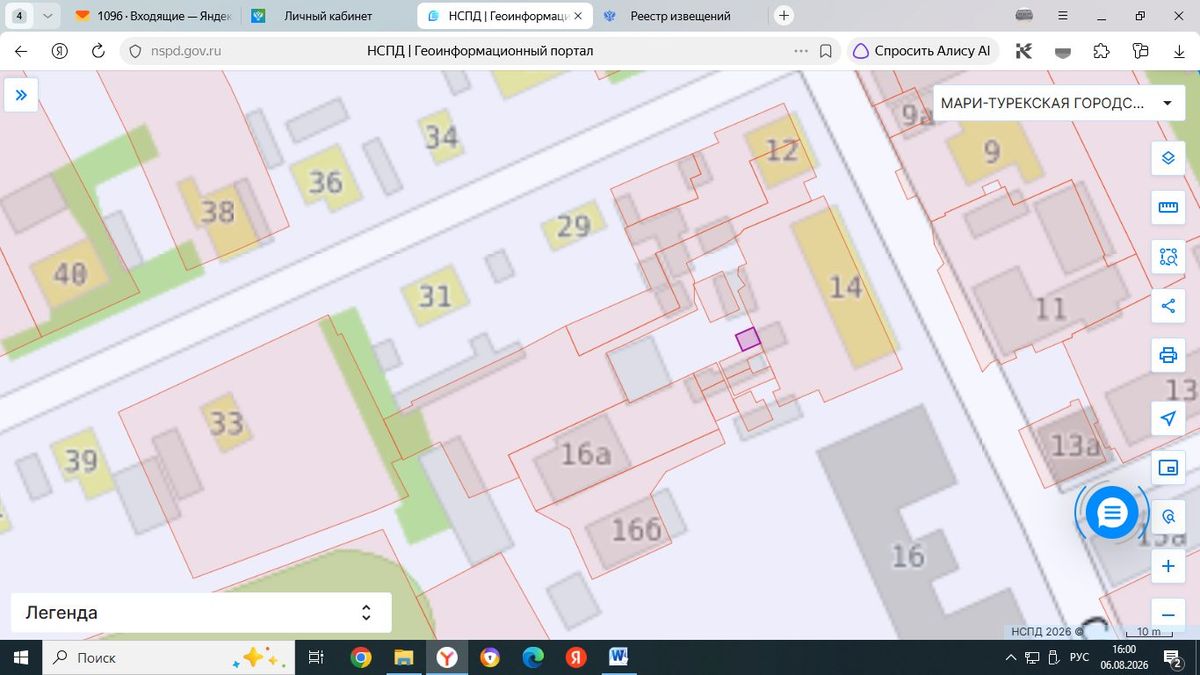Open tab group counter showing 4
1200x675 pixels.
pos(21,16)
